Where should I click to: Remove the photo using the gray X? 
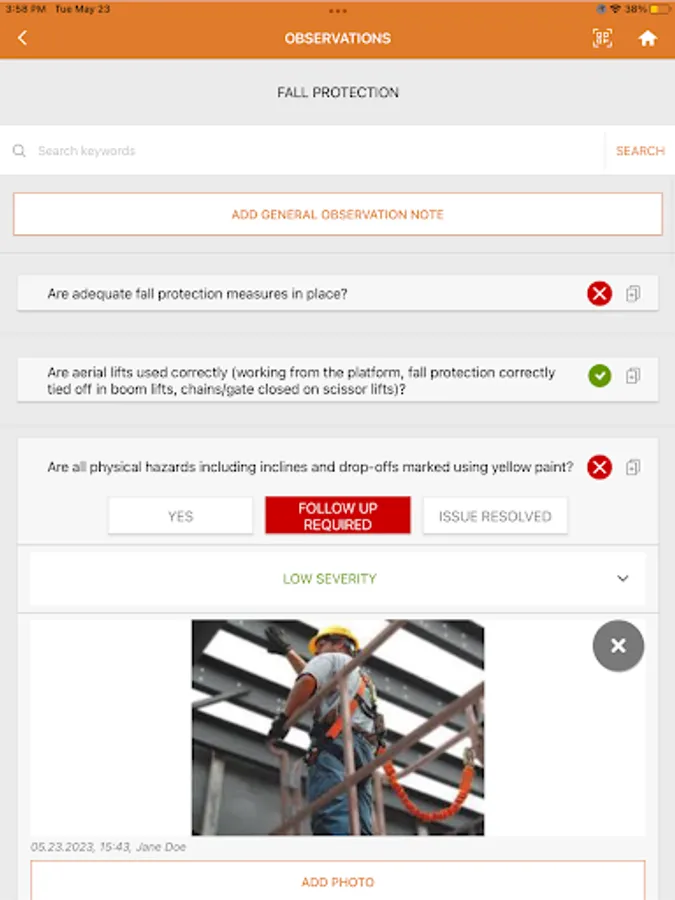click(x=618, y=646)
